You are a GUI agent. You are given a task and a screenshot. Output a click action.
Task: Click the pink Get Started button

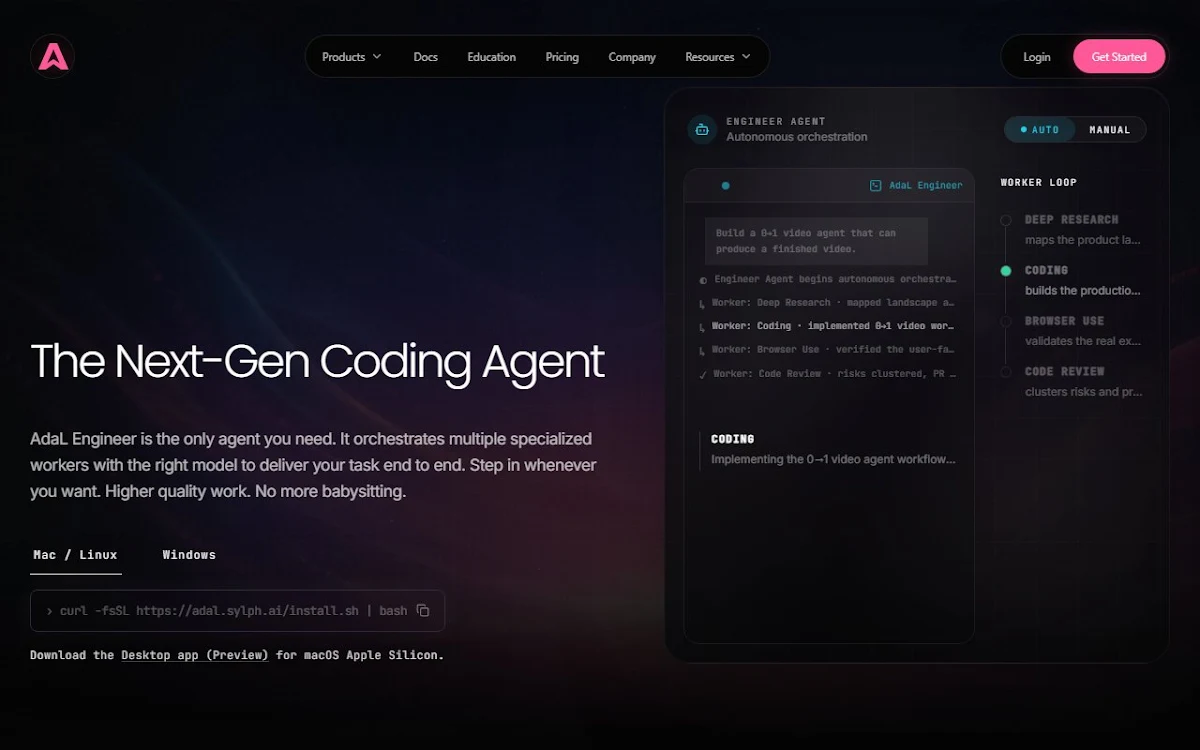point(1119,57)
